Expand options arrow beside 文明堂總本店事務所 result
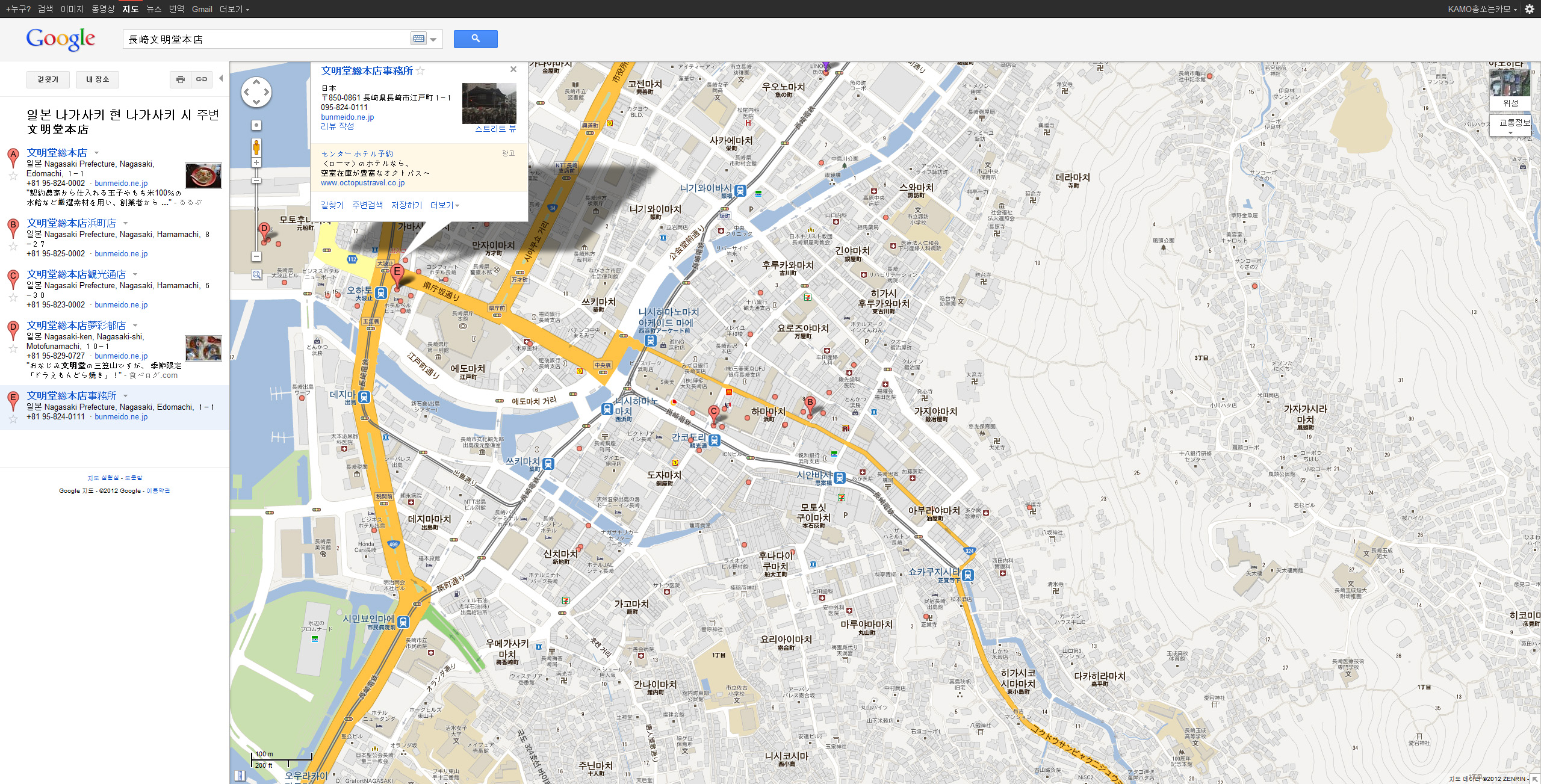Viewport: 1541px width, 784px height. coord(126,396)
